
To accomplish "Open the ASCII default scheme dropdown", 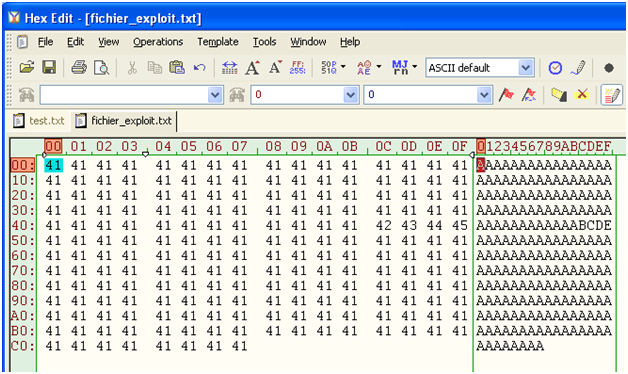I will (525, 68).
